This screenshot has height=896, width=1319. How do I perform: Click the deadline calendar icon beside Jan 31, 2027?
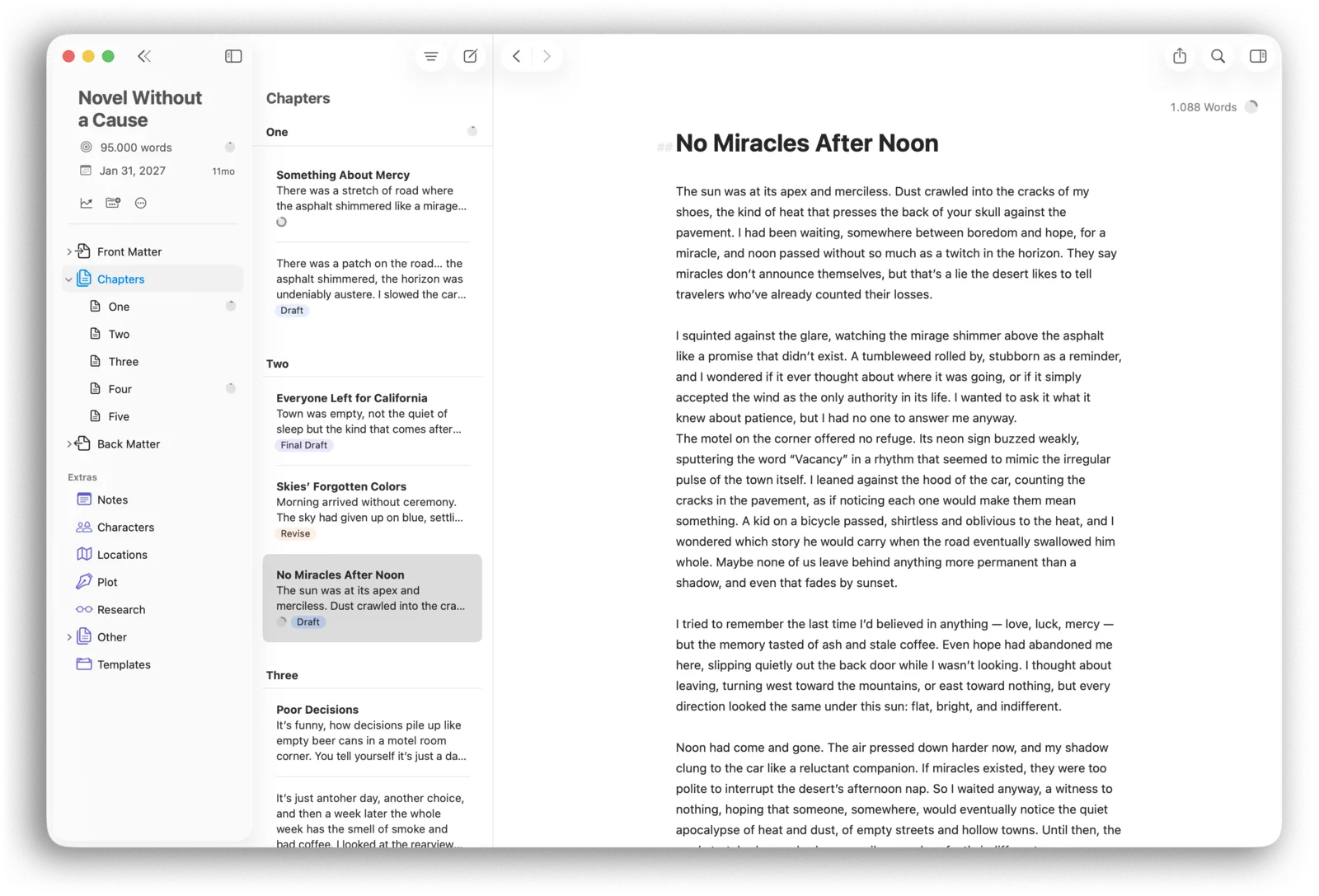pos(86,170)
